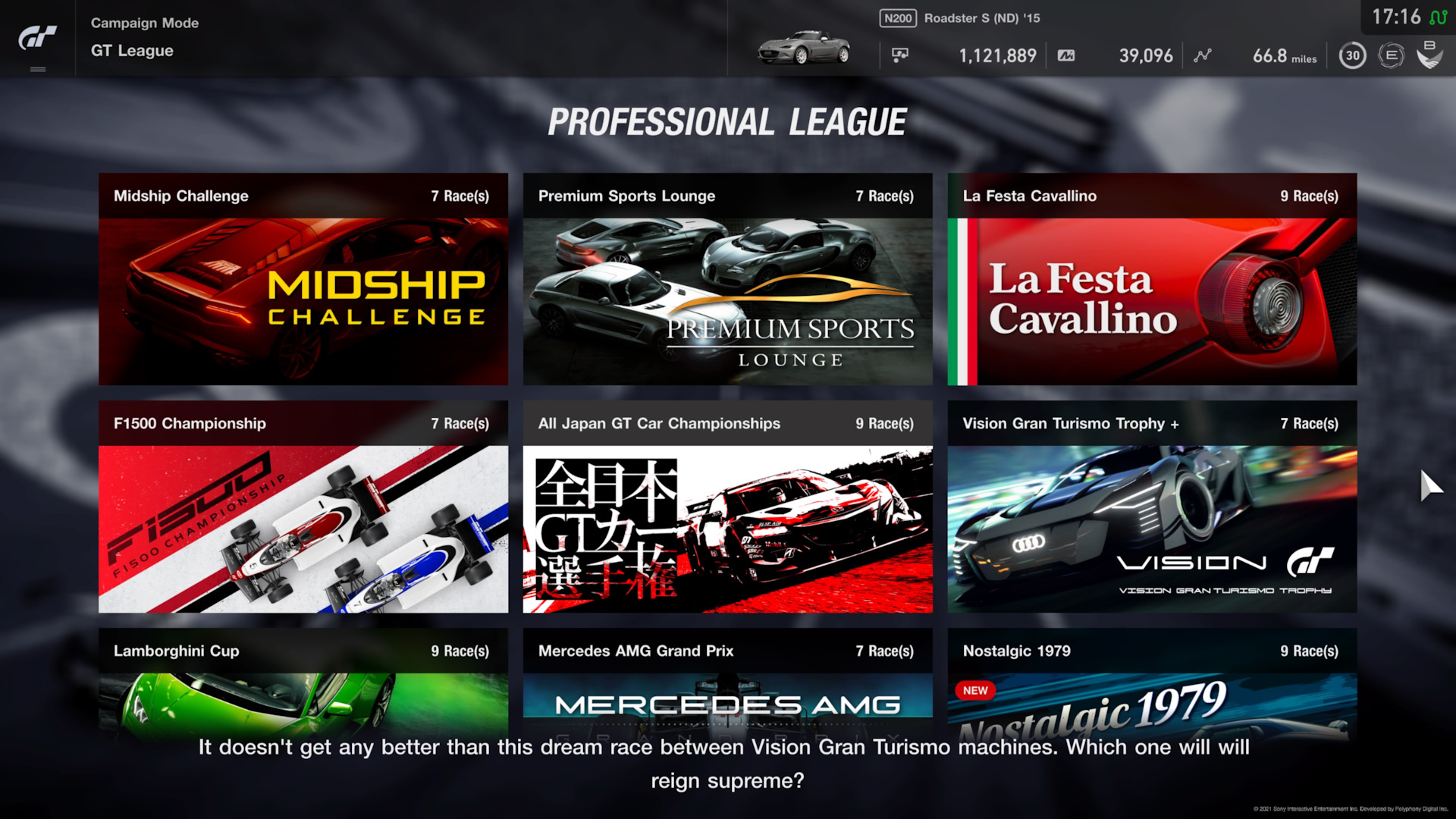This screenshot has height=819, width=1456.
Task: Click the level 30 progress ring icon
Action: point(1352,55)
